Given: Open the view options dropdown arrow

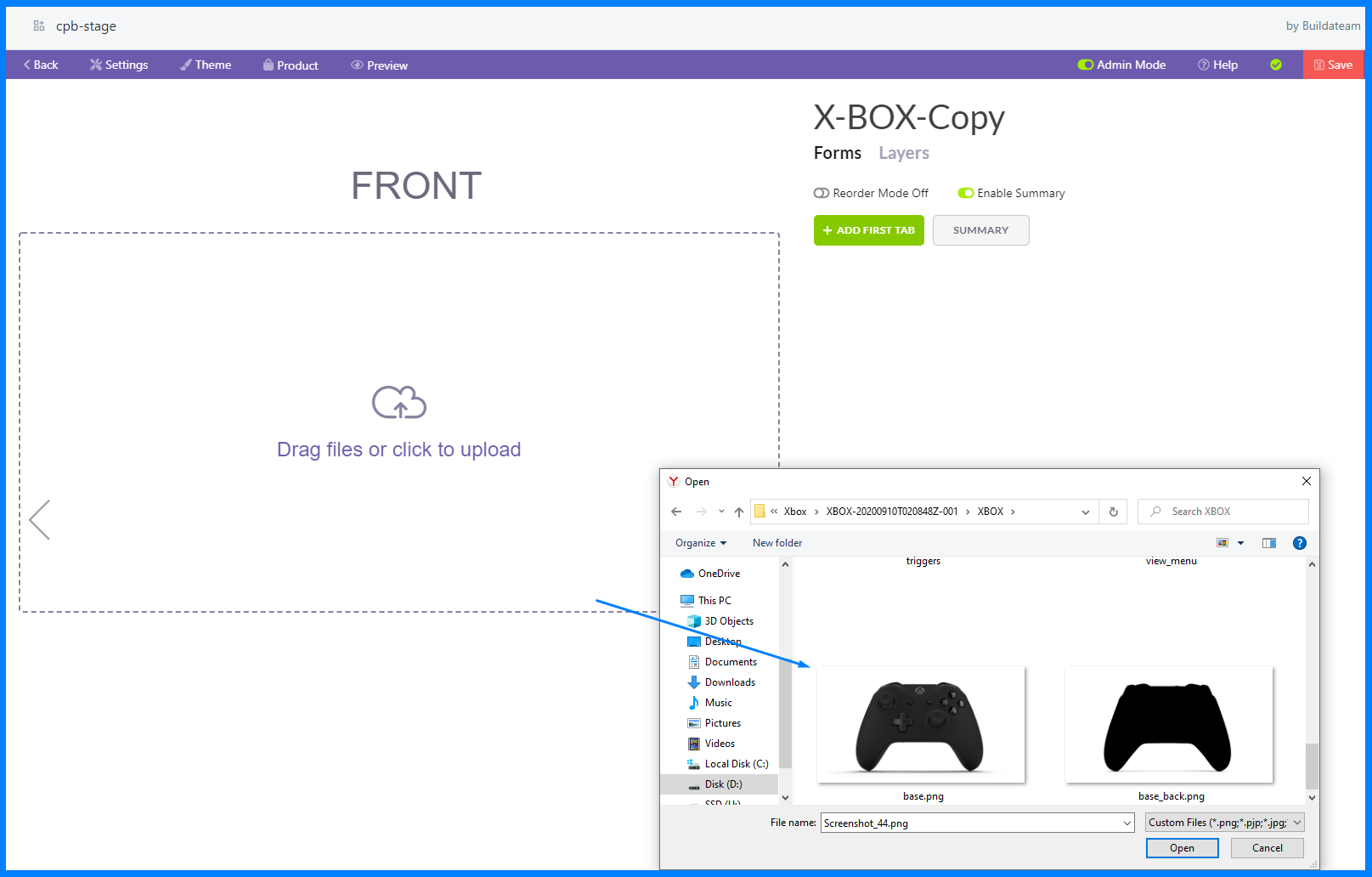Looking at the screenshot, I should [1241, 543].
